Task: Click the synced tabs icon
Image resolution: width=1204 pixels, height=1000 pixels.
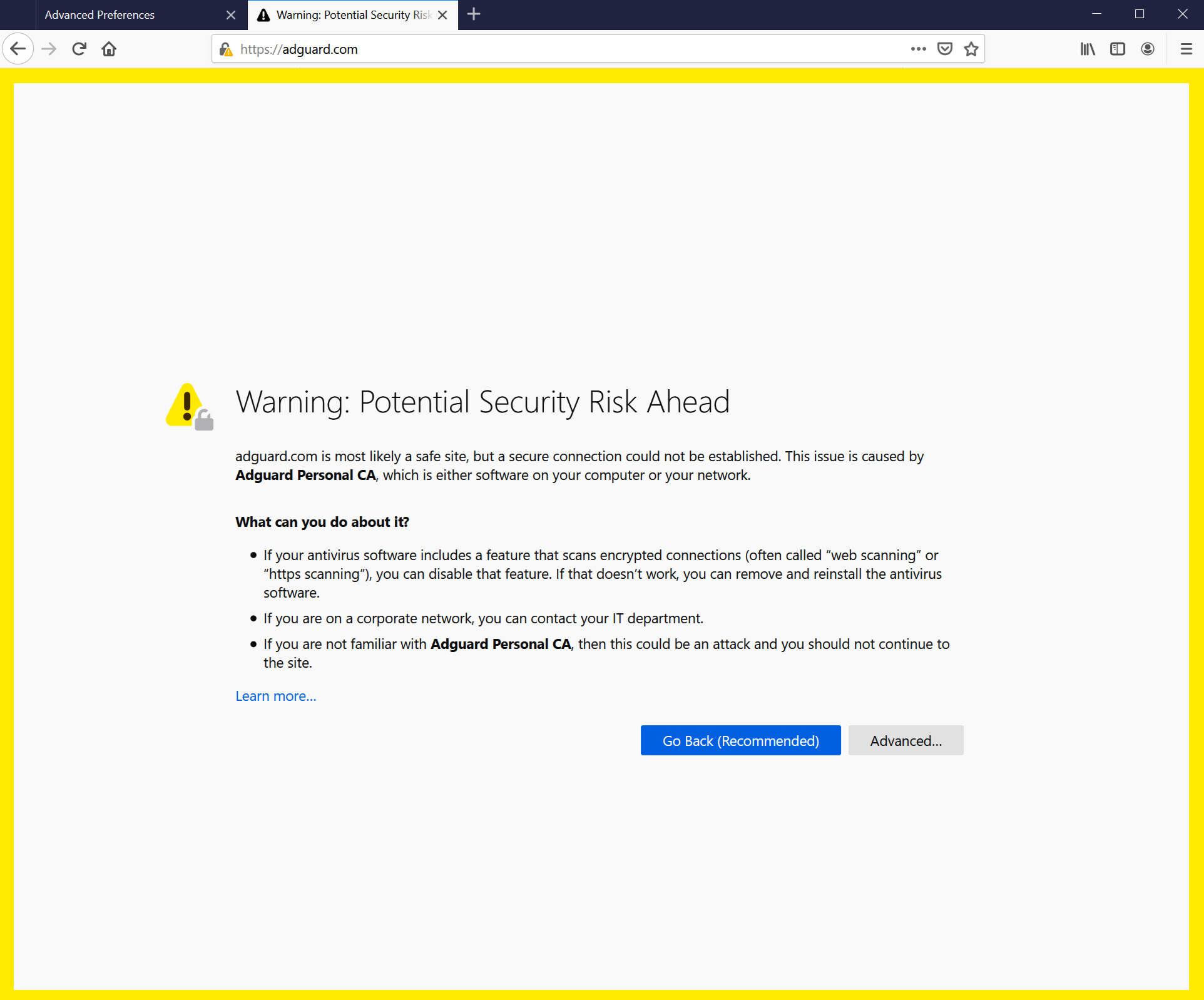Action: pos(1118,48)
